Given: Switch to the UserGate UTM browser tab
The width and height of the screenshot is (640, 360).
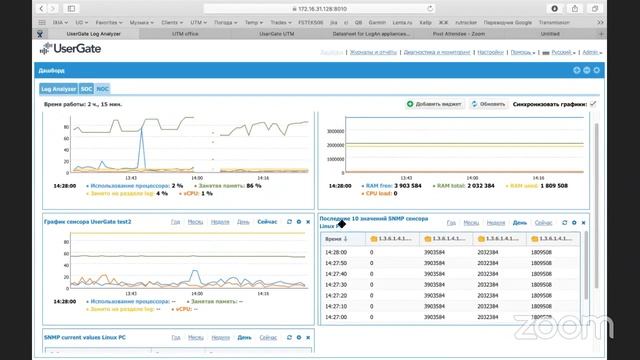Looking at the screenshot, I should [x=276, y=34].
